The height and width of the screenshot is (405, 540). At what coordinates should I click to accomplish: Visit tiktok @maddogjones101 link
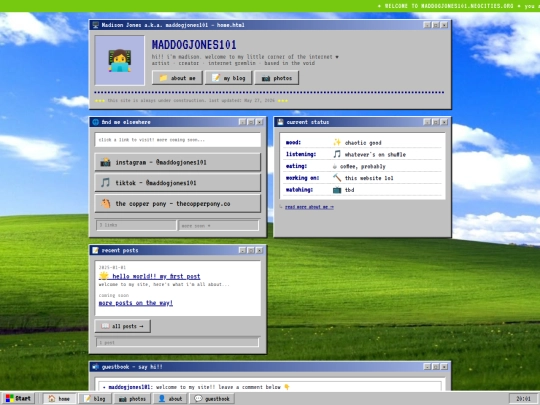(178, 183)
